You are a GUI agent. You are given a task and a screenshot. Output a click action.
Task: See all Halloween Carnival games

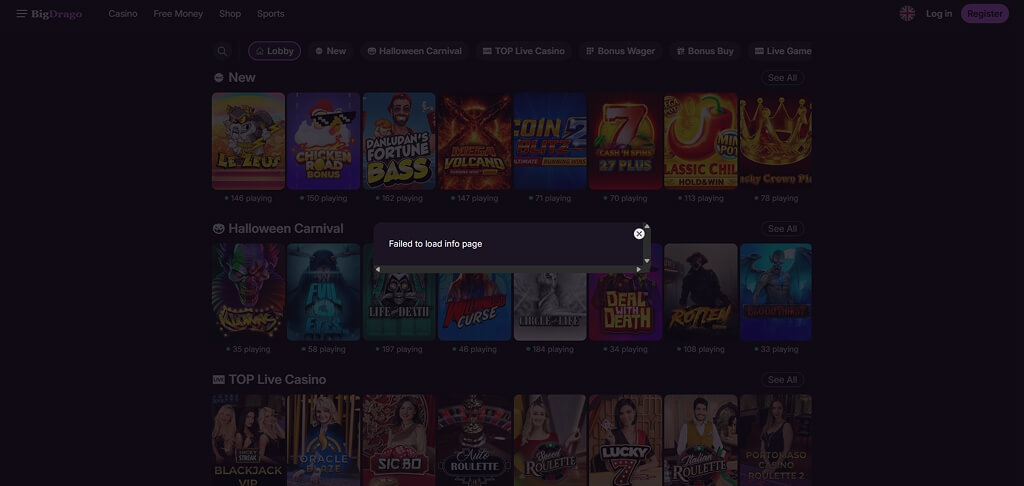tap(782, 229)
